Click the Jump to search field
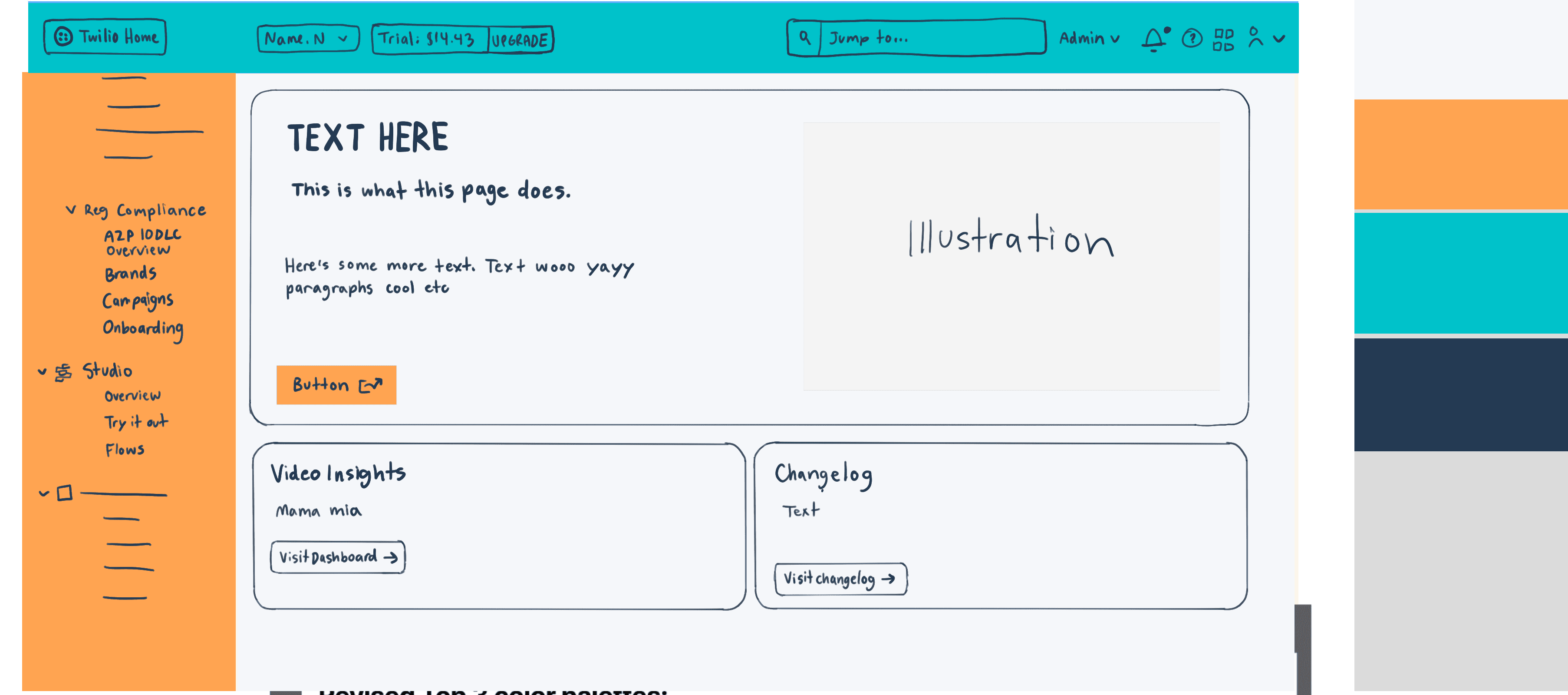 pyautogui.click(x=931, y=38)
